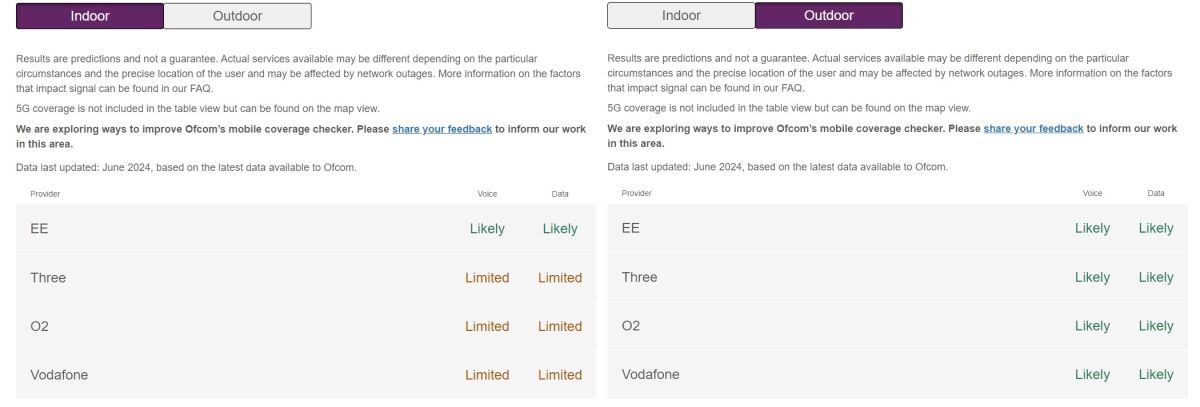Click Vodafone's Likely voice status
The image size is (1200, 407).
(x=1092, y=375)
